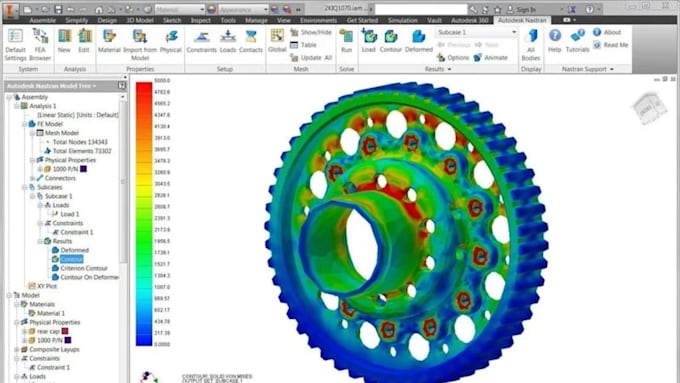
Task: Select Material 1 in the tree
Action: click(51, 313)
